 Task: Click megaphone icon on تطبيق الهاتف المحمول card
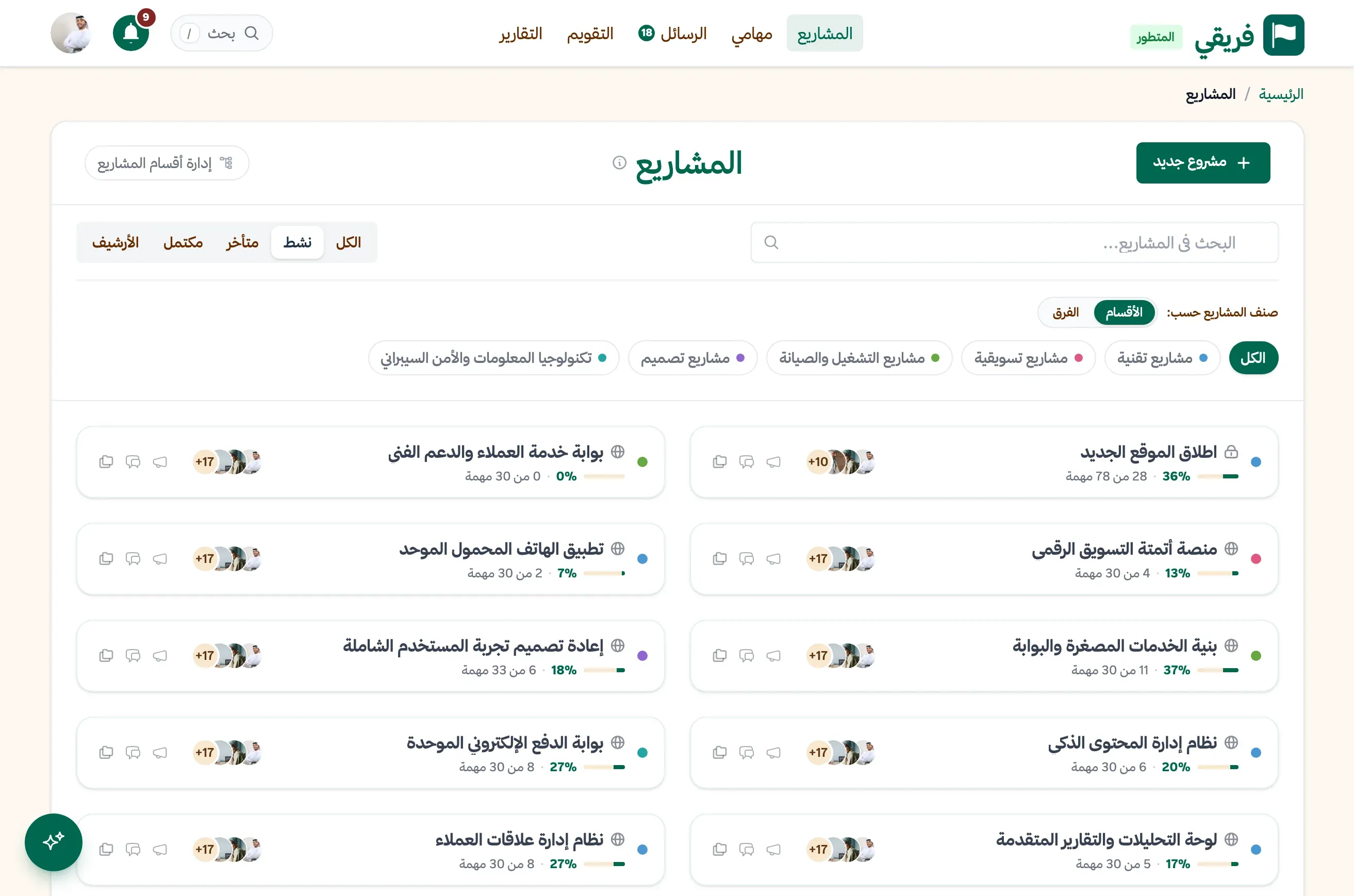click(x=159, y=559)
